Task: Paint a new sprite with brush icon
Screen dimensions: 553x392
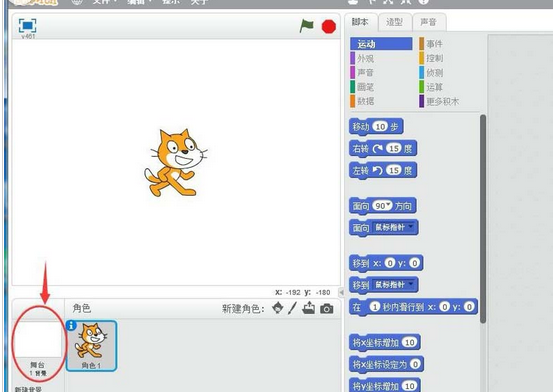Action: point(292,308)
